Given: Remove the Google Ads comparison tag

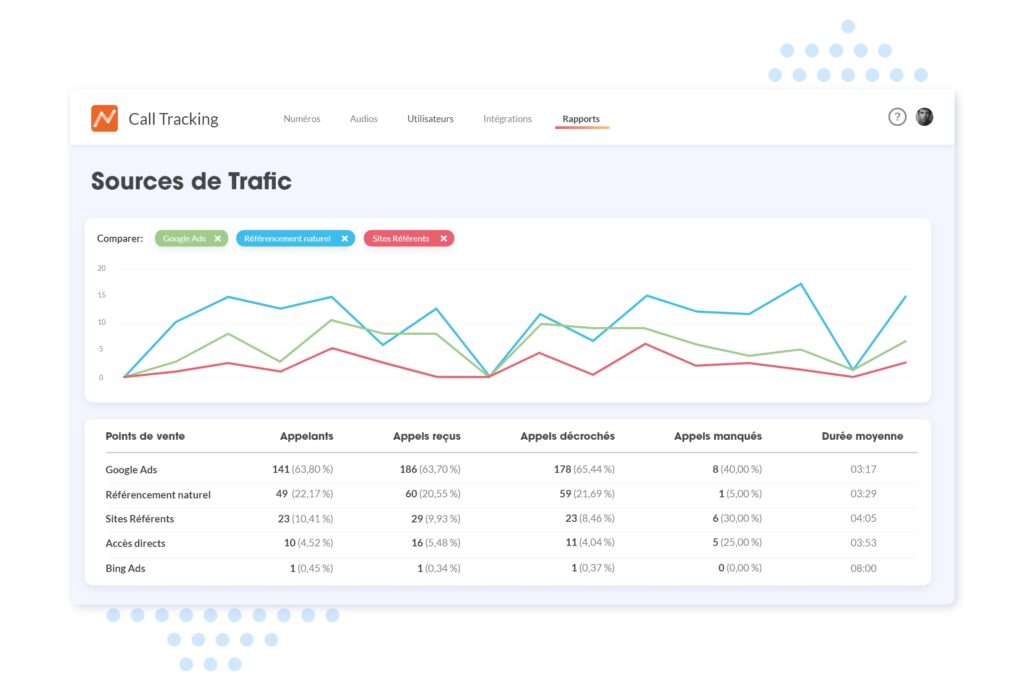Looking at the screenshot, I should (x=218, y=239).
